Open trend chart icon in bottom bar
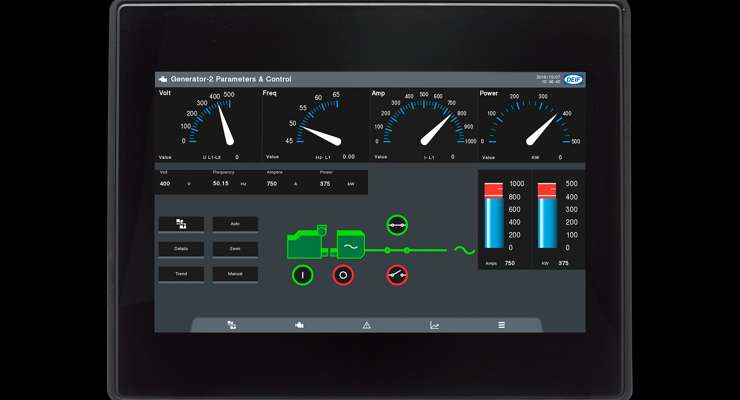Viewport: 740px width, 400px height. 435,325
